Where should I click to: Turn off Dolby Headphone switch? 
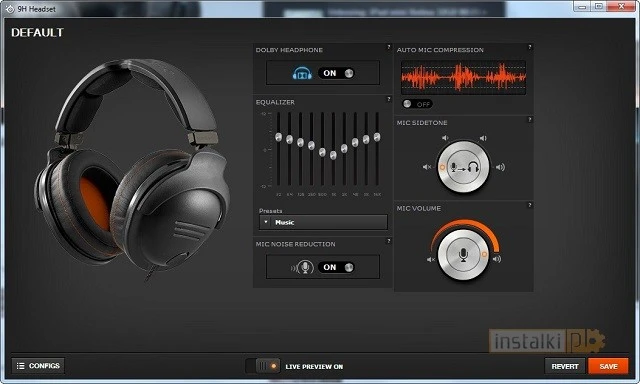[x=336, y=73]
